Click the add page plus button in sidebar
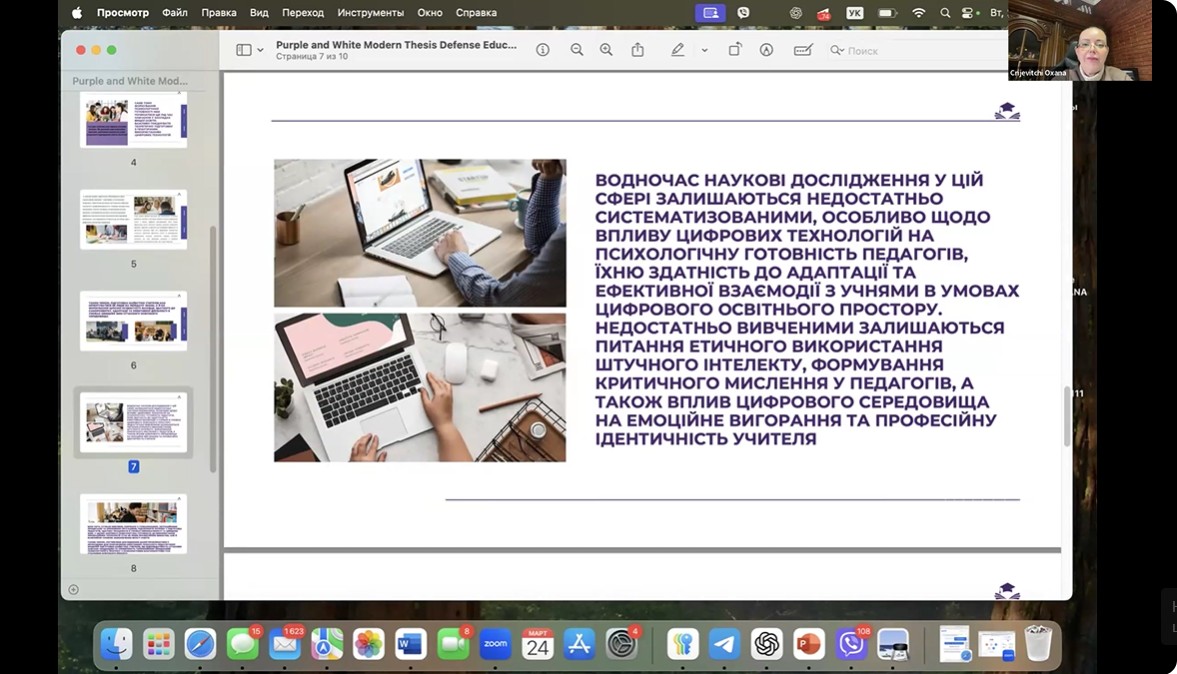1177x674 pixels. click(x=73, y=589)
